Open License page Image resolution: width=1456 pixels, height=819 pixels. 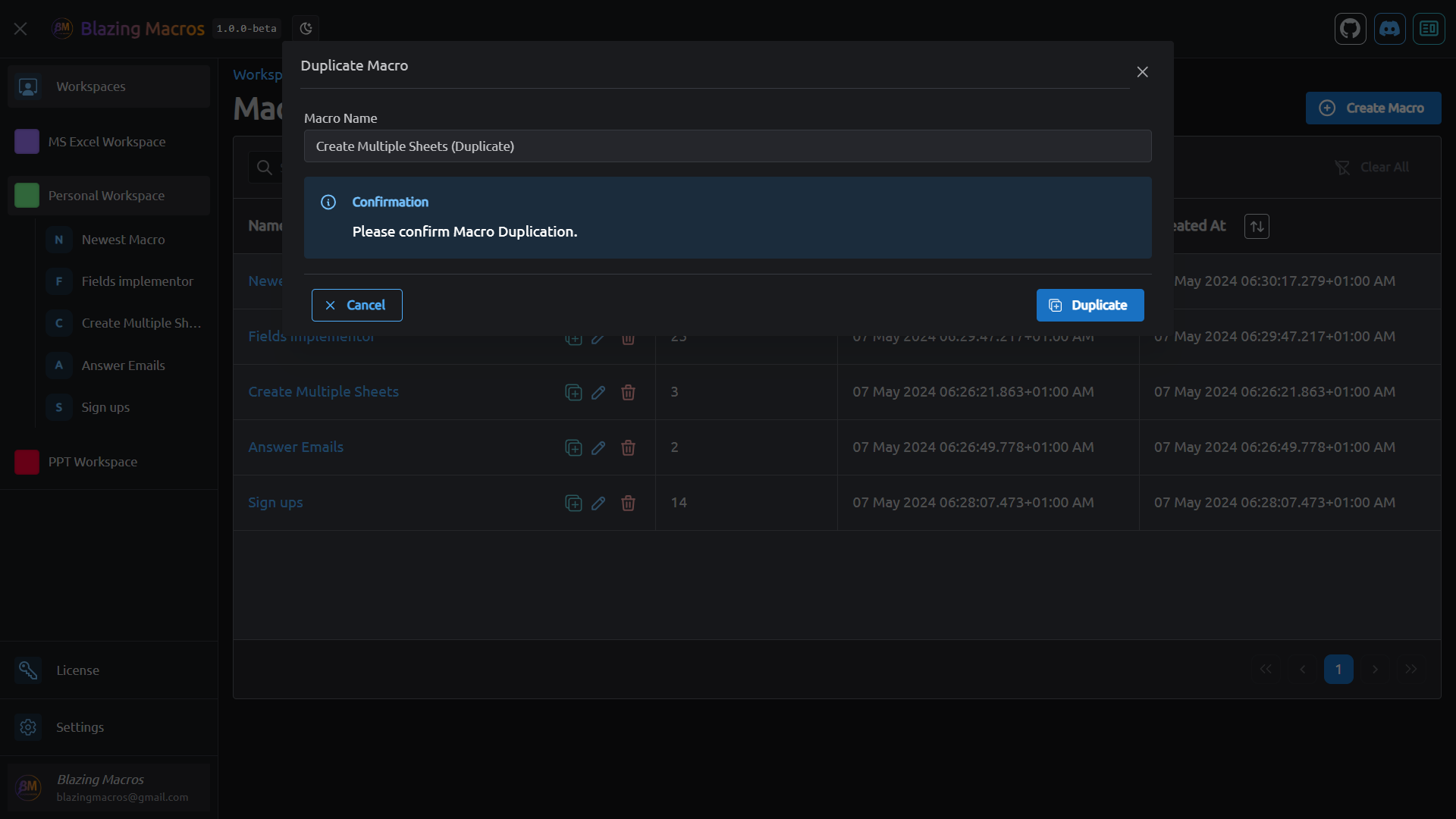pyautogui.click(x=108, y=670)
